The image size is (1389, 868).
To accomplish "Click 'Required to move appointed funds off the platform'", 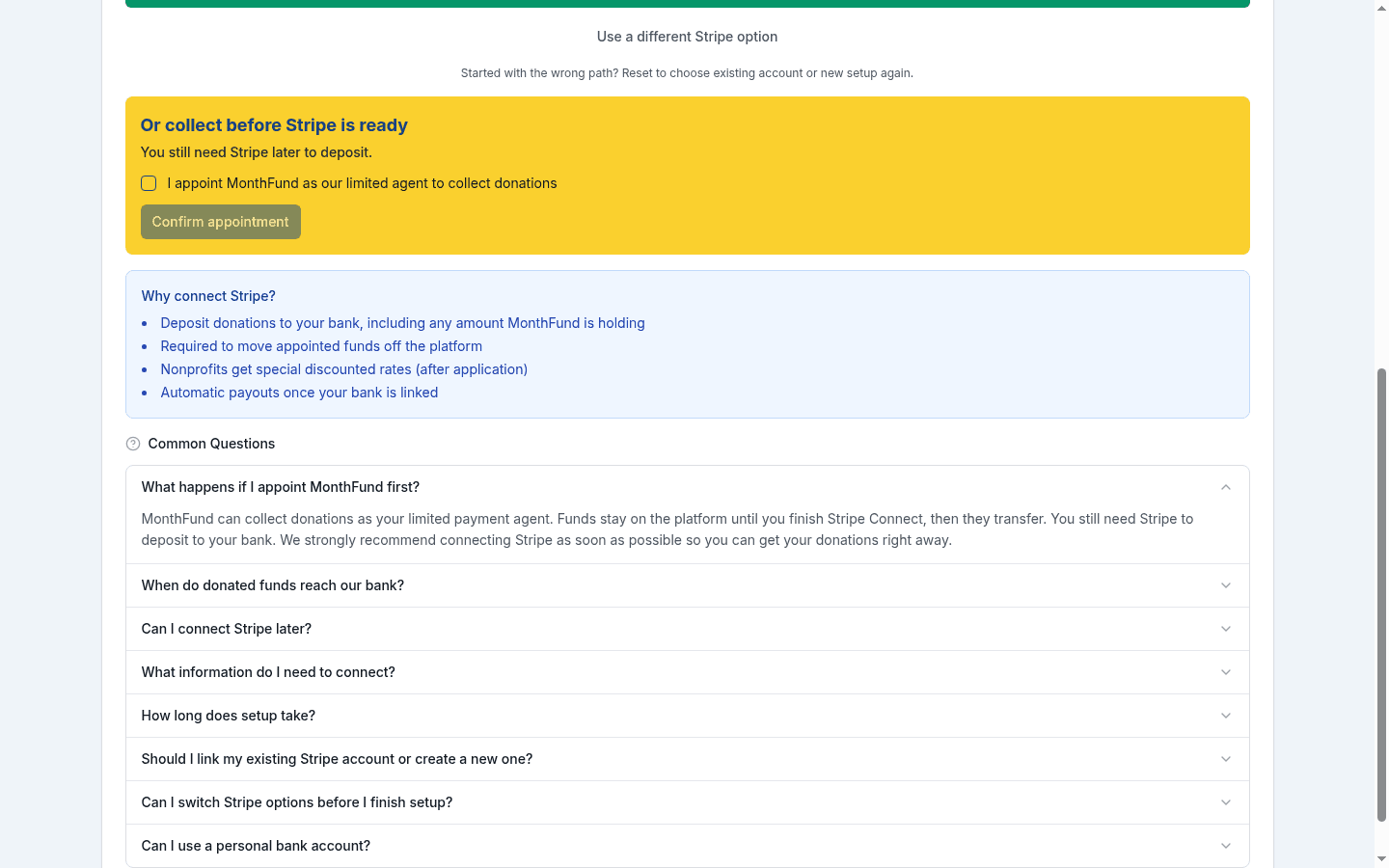I will click(x=321, y=346).
